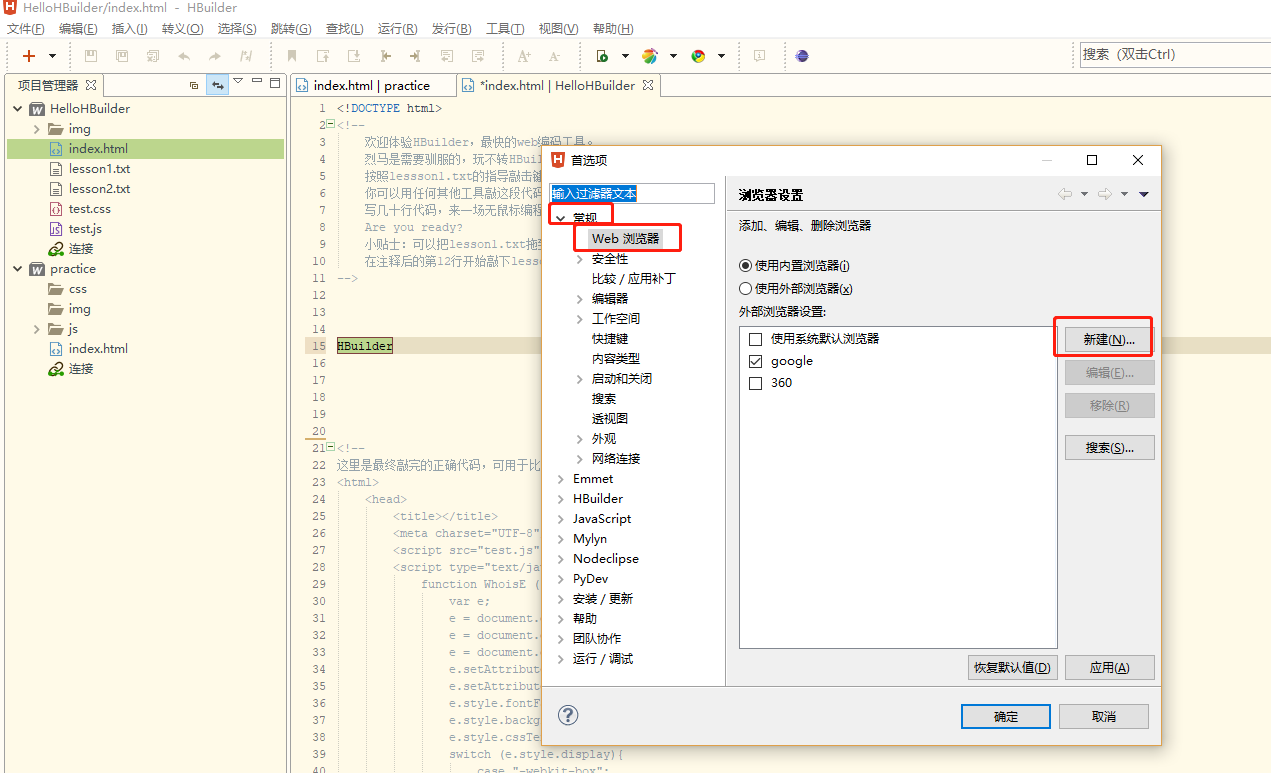Click the Undo arrow toolbar icon

(x=184, y=56)
